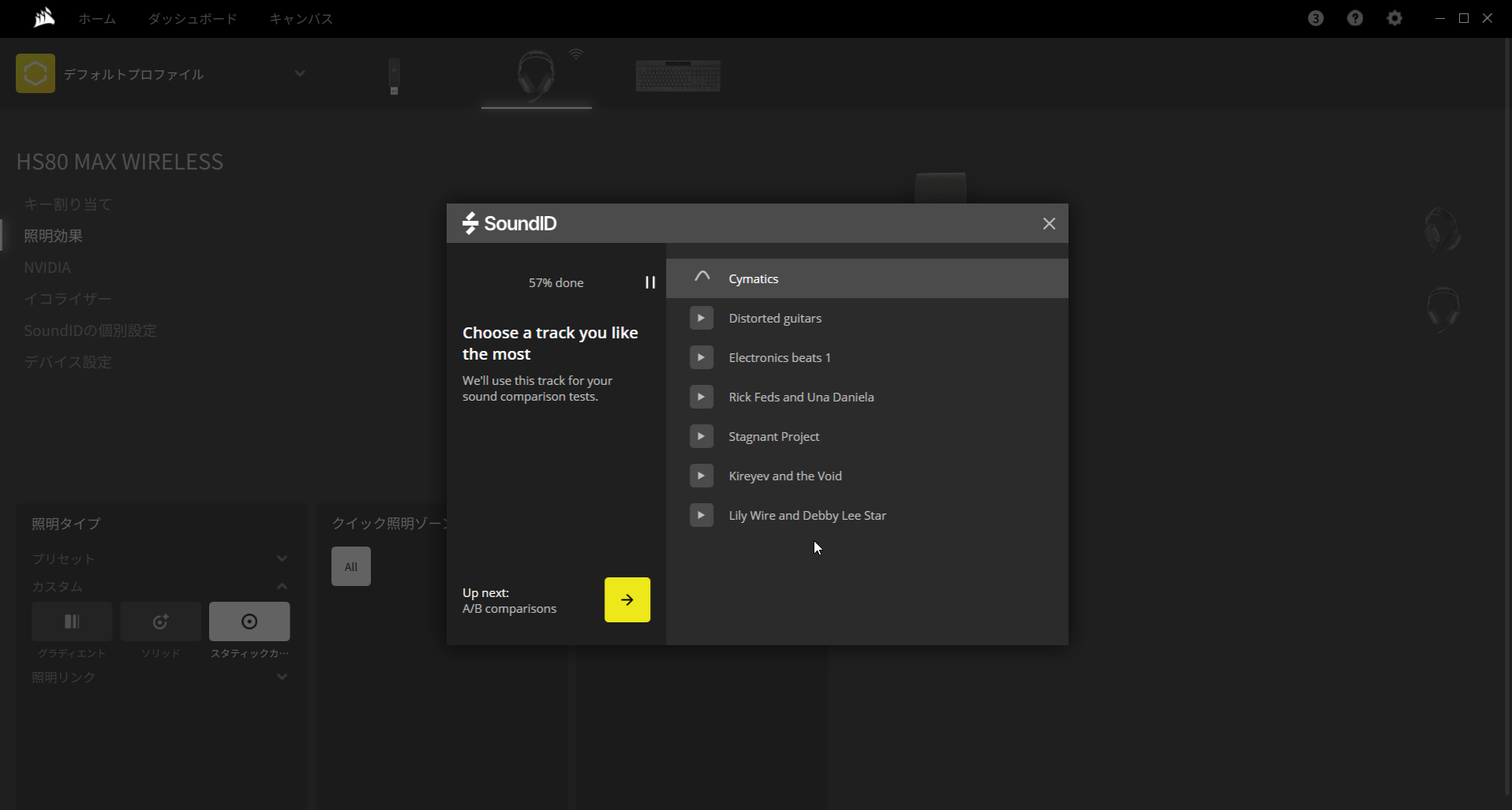Play the Stagnant Project track
The height and width of the screenshot is (810, 1512).
[701, 436]
